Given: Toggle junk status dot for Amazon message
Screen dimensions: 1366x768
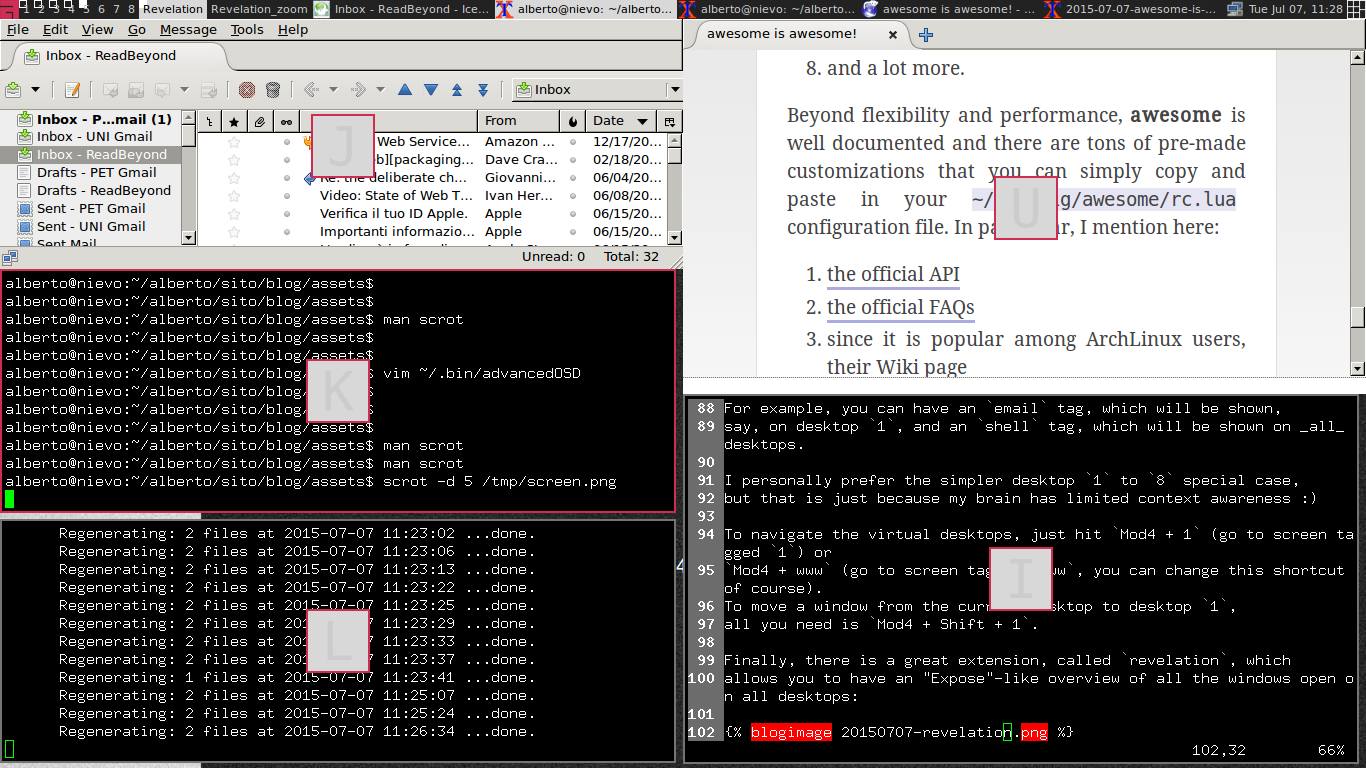Looking at the screenshot, I should (573, 142).
